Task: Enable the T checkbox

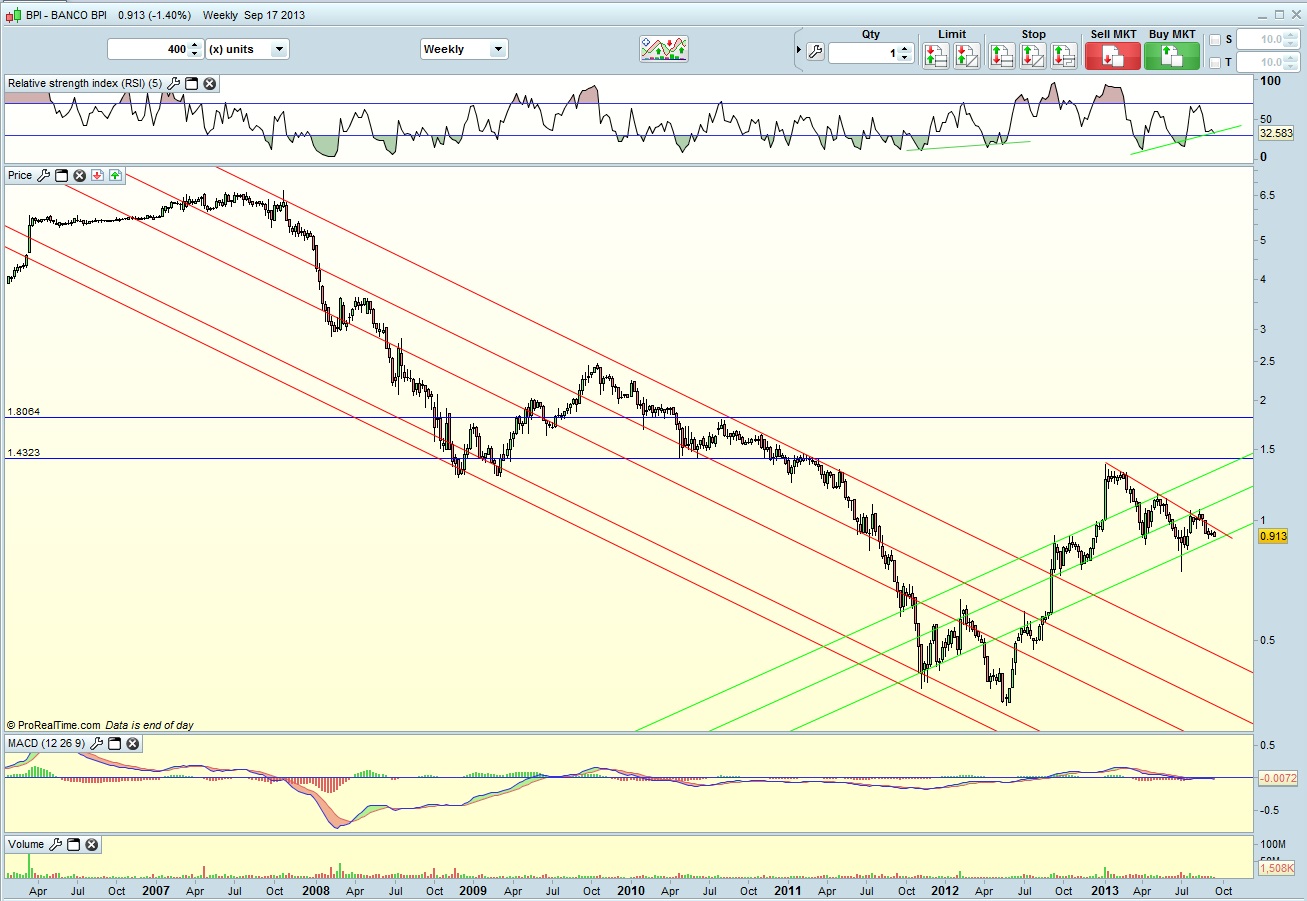Action: [1215, 63]
